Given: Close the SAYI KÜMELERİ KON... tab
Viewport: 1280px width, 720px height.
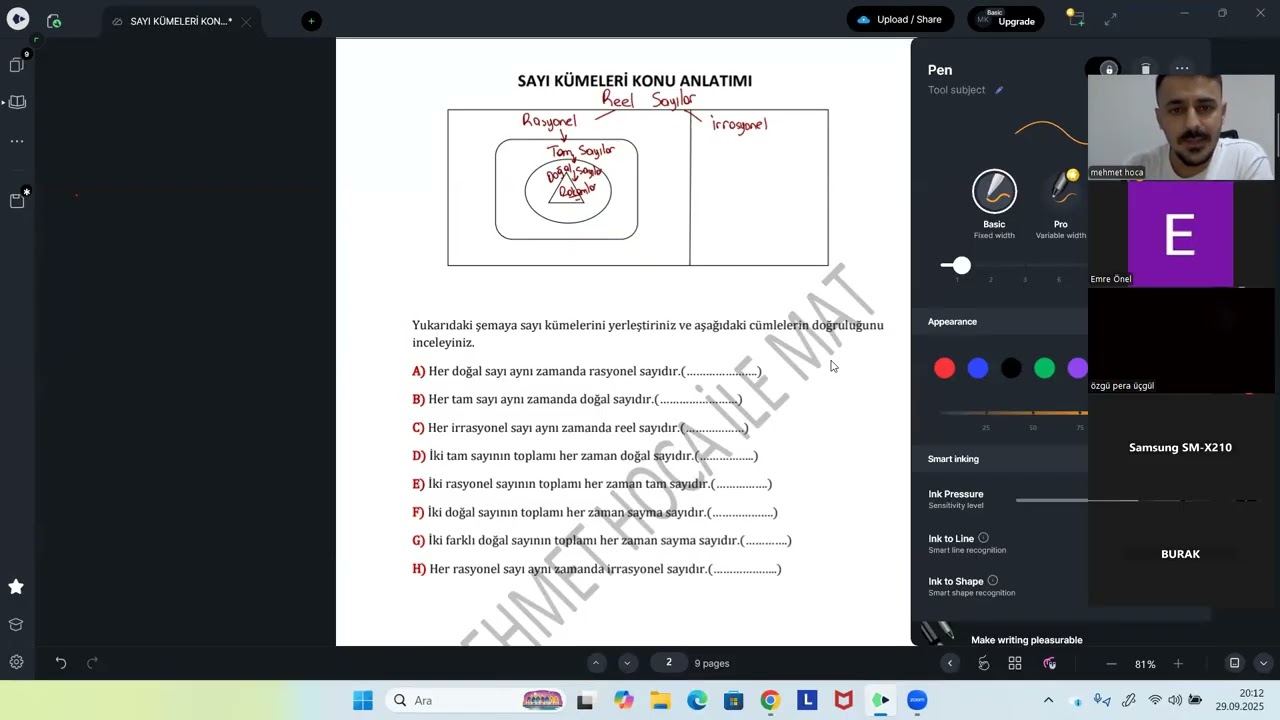Looking at the screenshot, I should [x=246, y=22].
